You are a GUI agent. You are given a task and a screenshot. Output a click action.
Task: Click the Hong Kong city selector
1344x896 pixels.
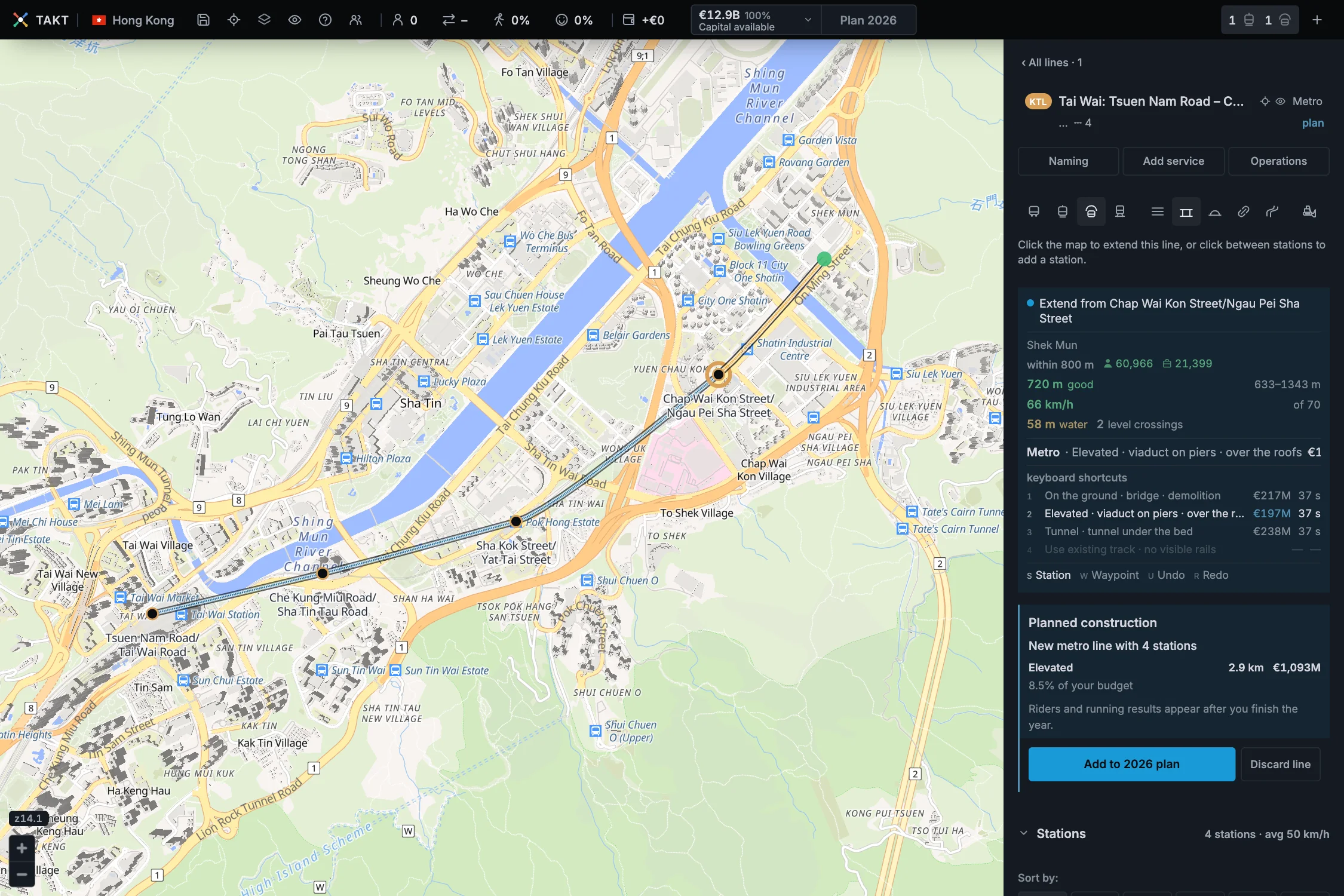tap(133, 20)
